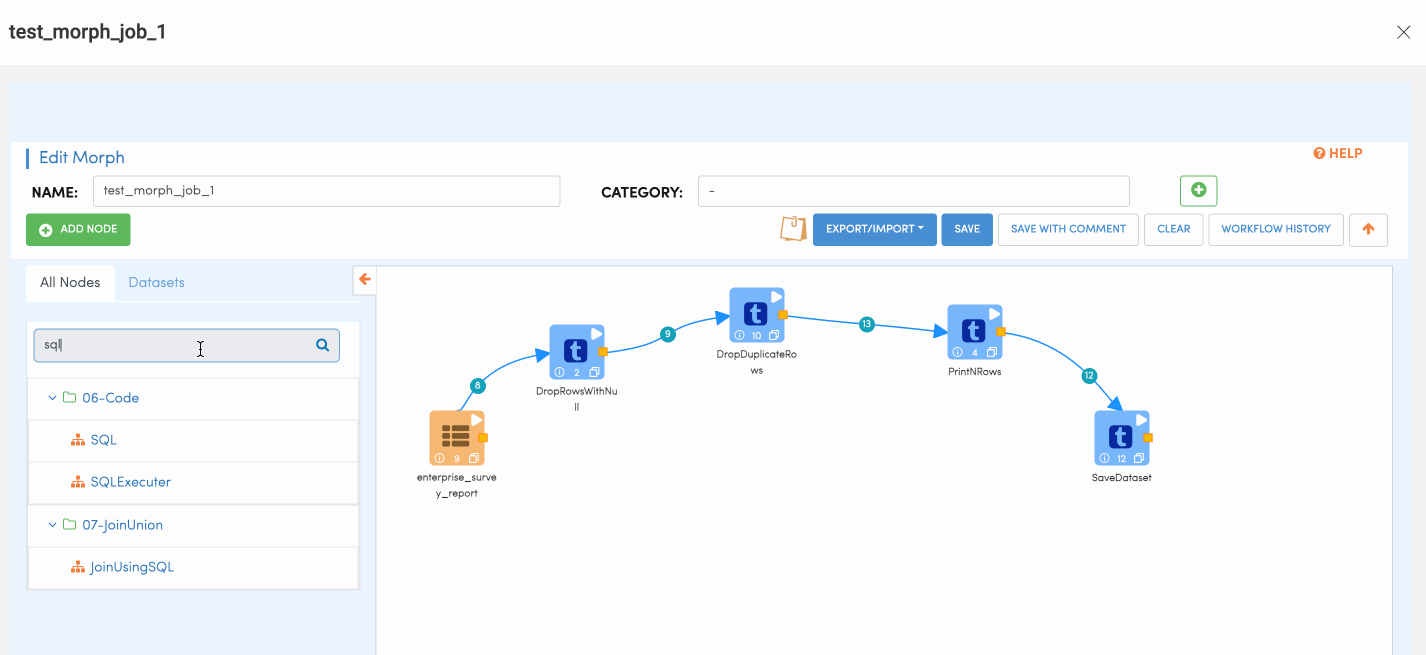
Task: Click the SAVE button
Action: pos(967,229)
